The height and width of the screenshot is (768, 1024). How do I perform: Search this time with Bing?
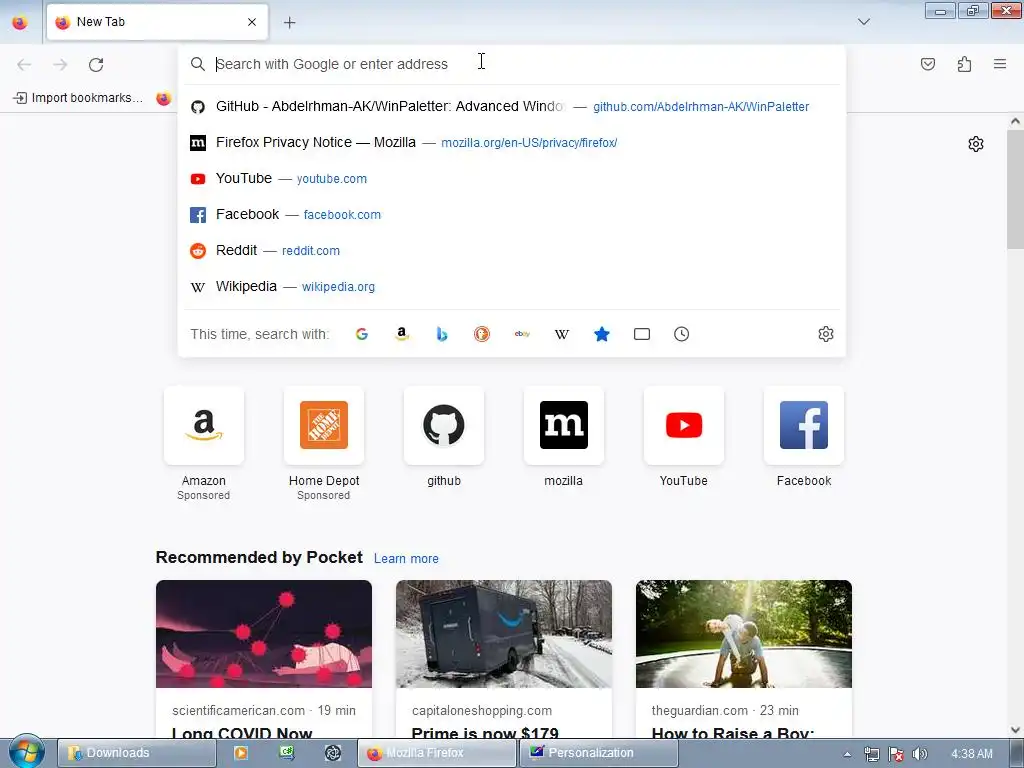[x=442, y=334]
